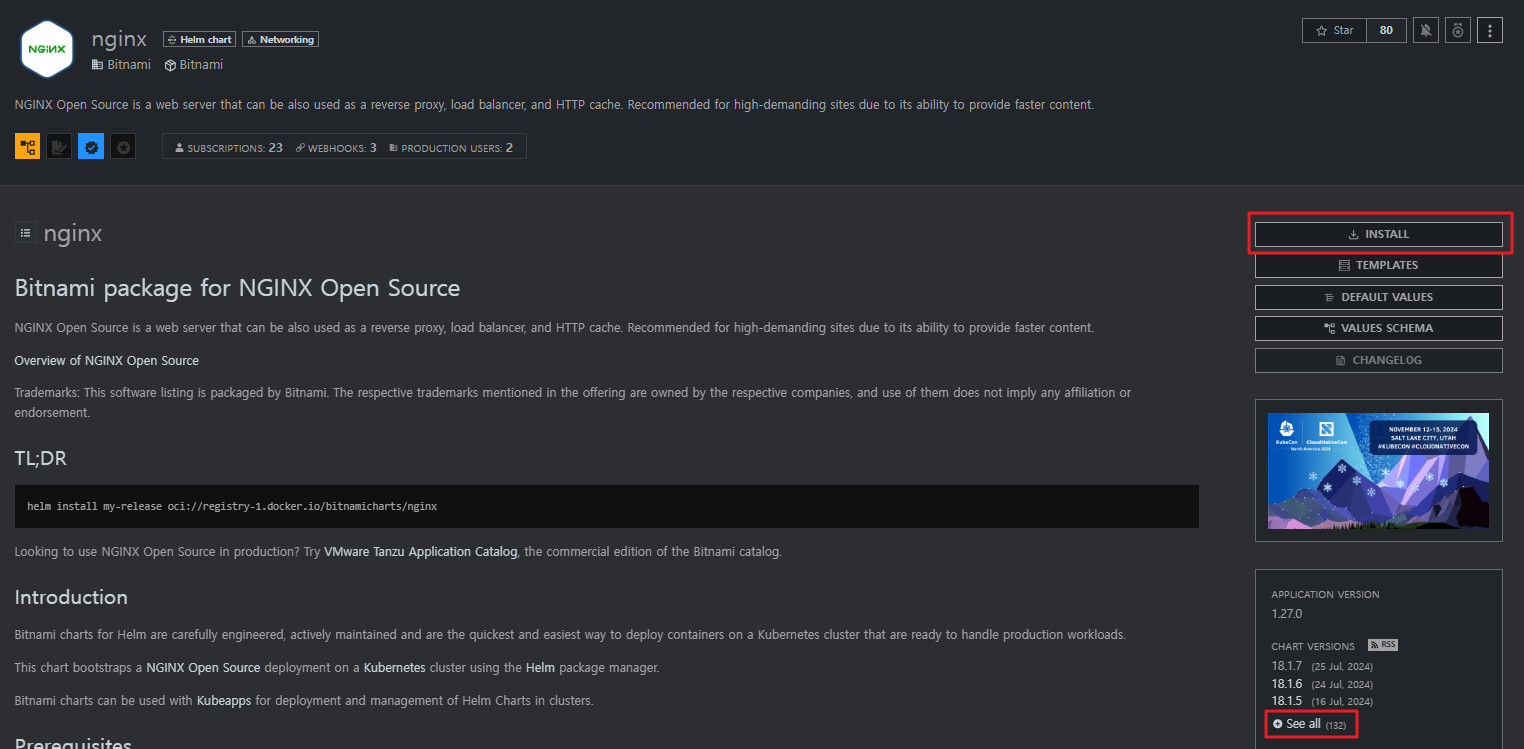
Task: Click the nginx package title at top
Action: (x=119, y=39)
